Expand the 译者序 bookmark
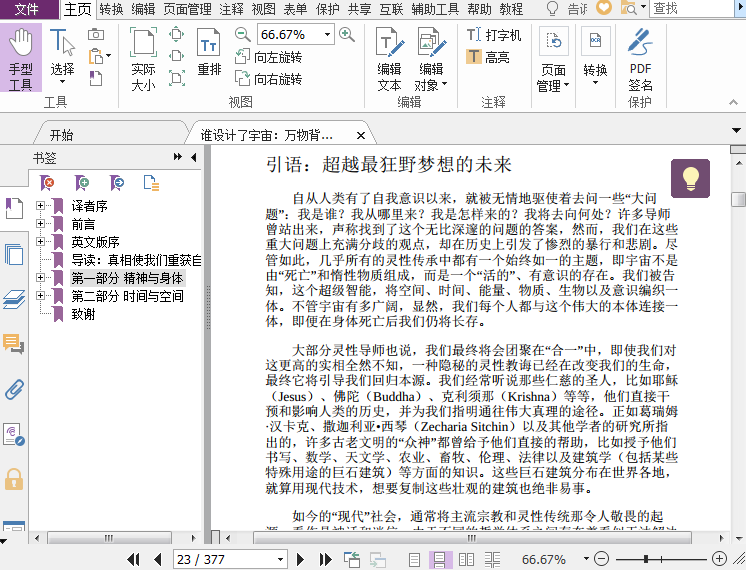The image size is (746, 570). pos(40,206)
